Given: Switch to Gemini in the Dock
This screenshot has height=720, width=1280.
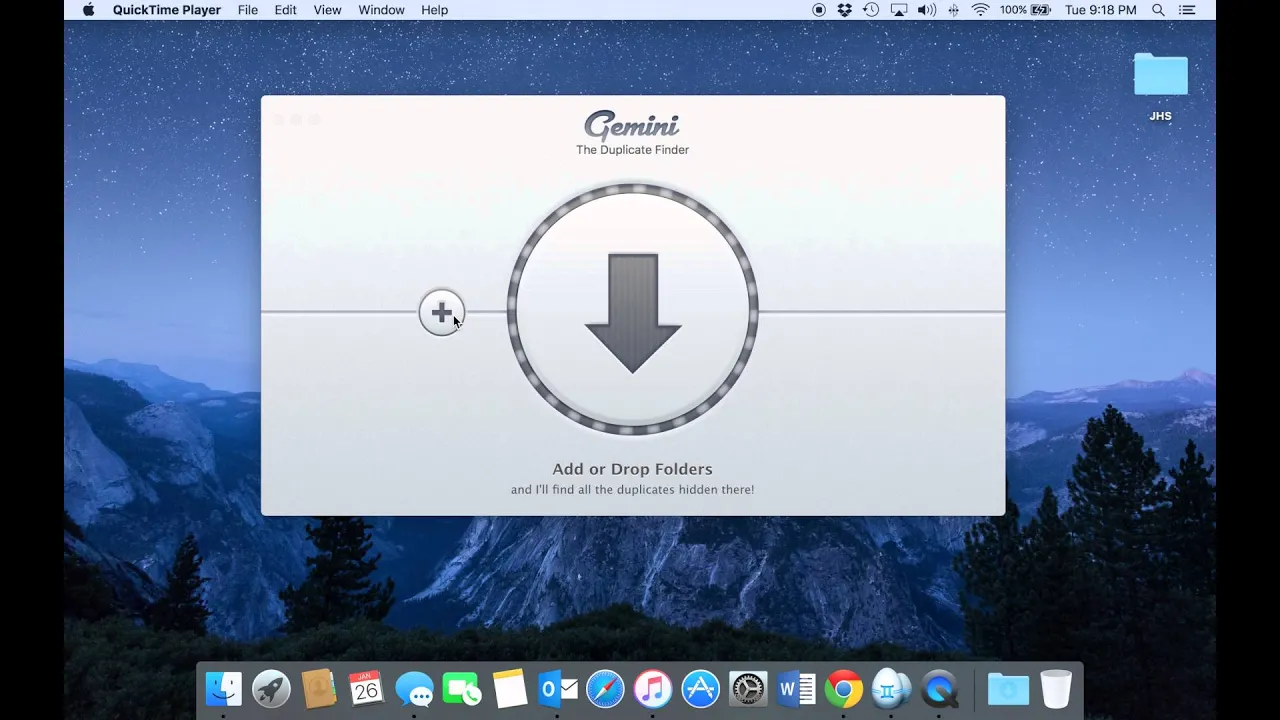Looking at the screenshot, I should (x=891, y=689).
